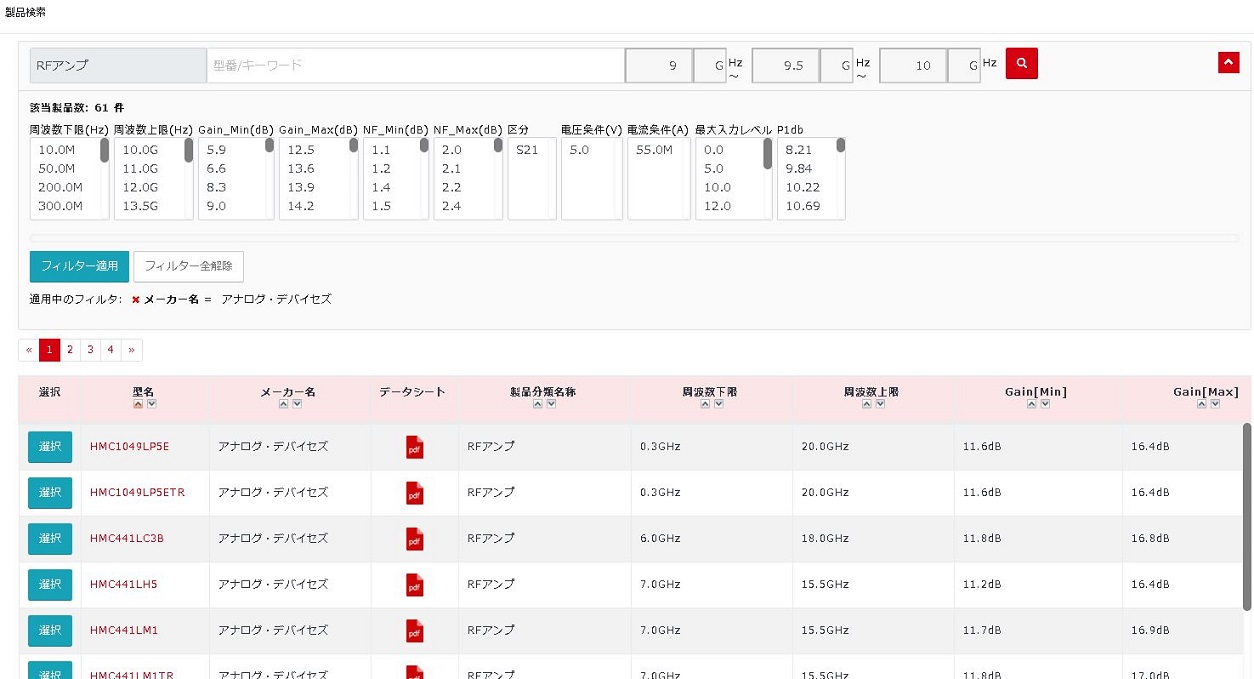The image size is (1254, 679).
Task: Sort 周波数上限 column ascending
Action: pyautogui.click(x=865, y=405)
